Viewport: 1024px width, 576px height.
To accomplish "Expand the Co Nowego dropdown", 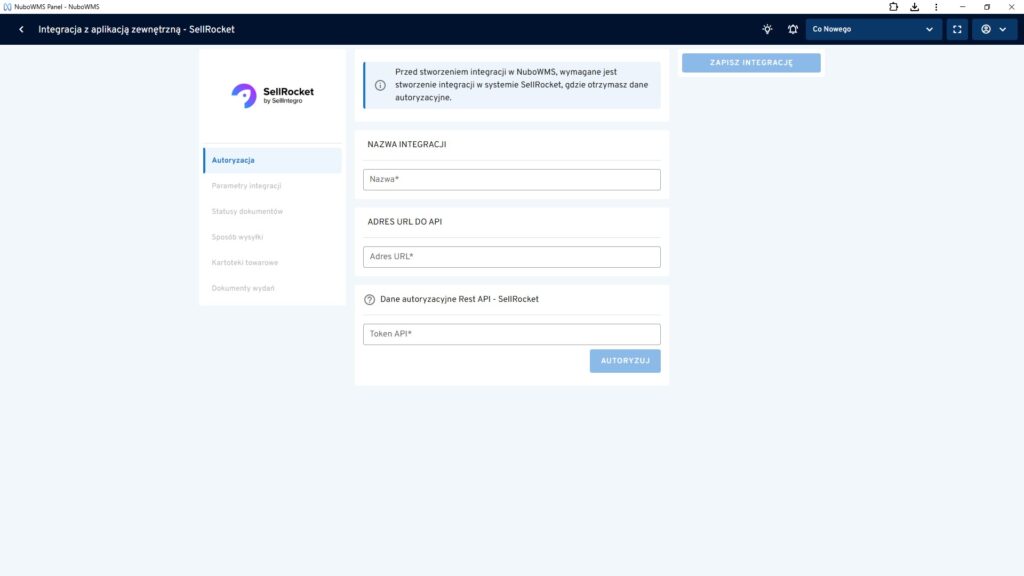I will point(873,29).
